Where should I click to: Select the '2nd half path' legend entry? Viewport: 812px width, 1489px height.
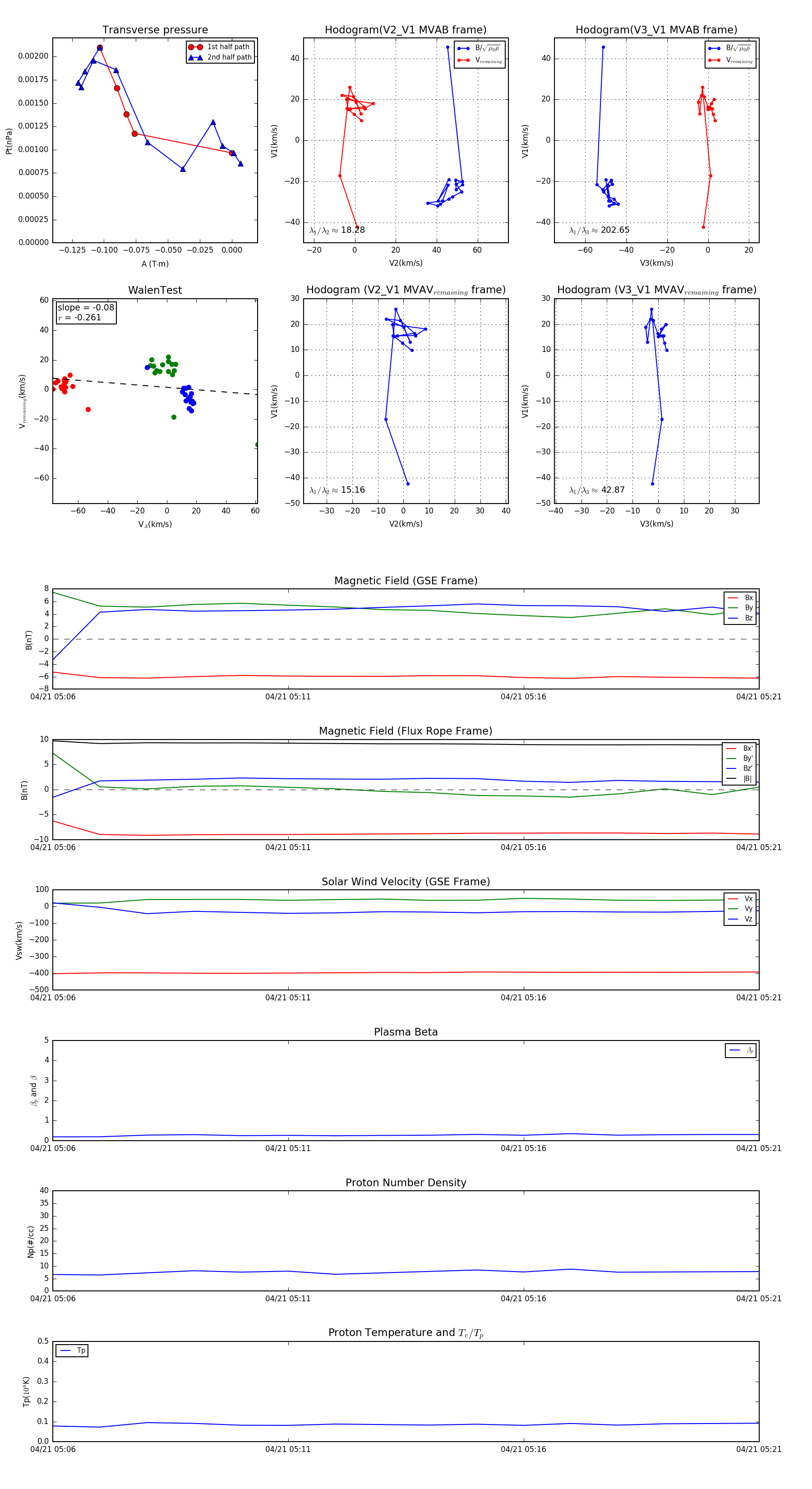220,57
